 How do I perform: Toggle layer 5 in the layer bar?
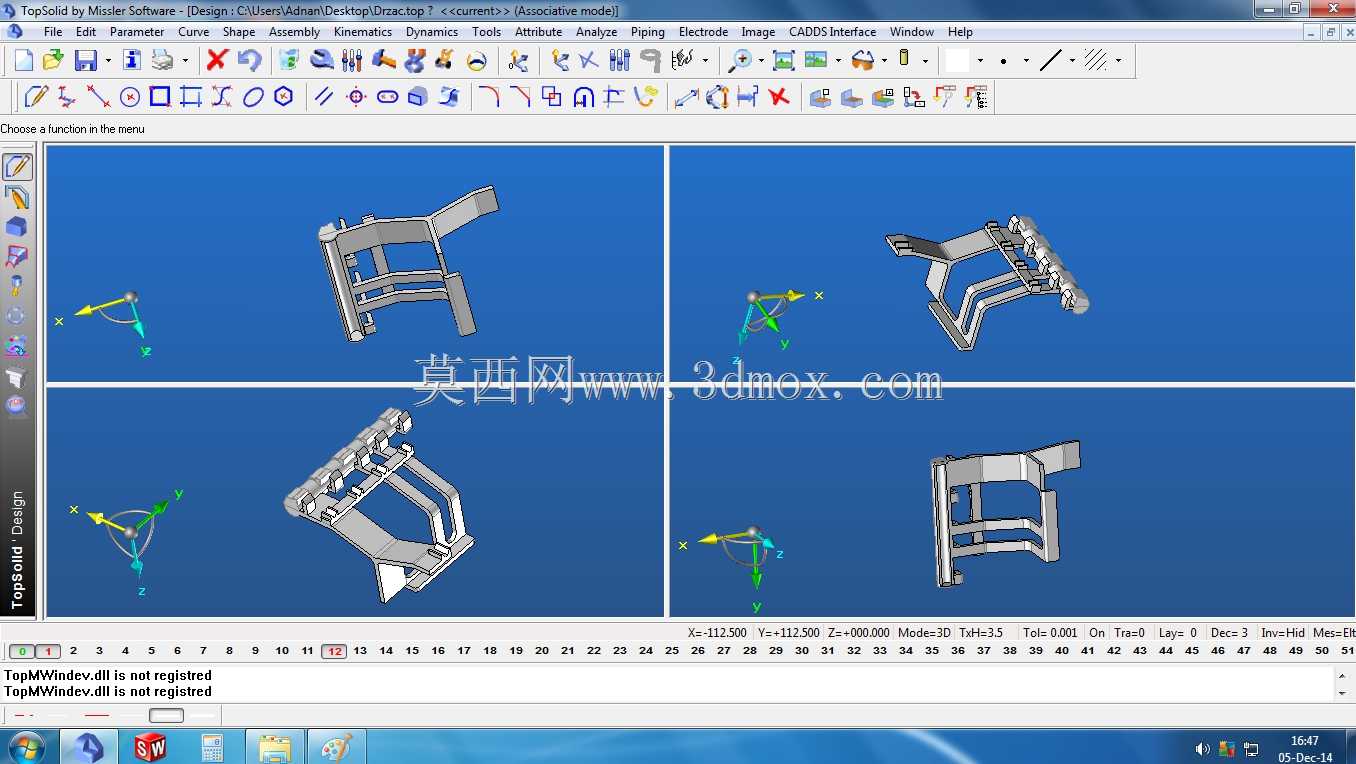[x=152, y=651]
